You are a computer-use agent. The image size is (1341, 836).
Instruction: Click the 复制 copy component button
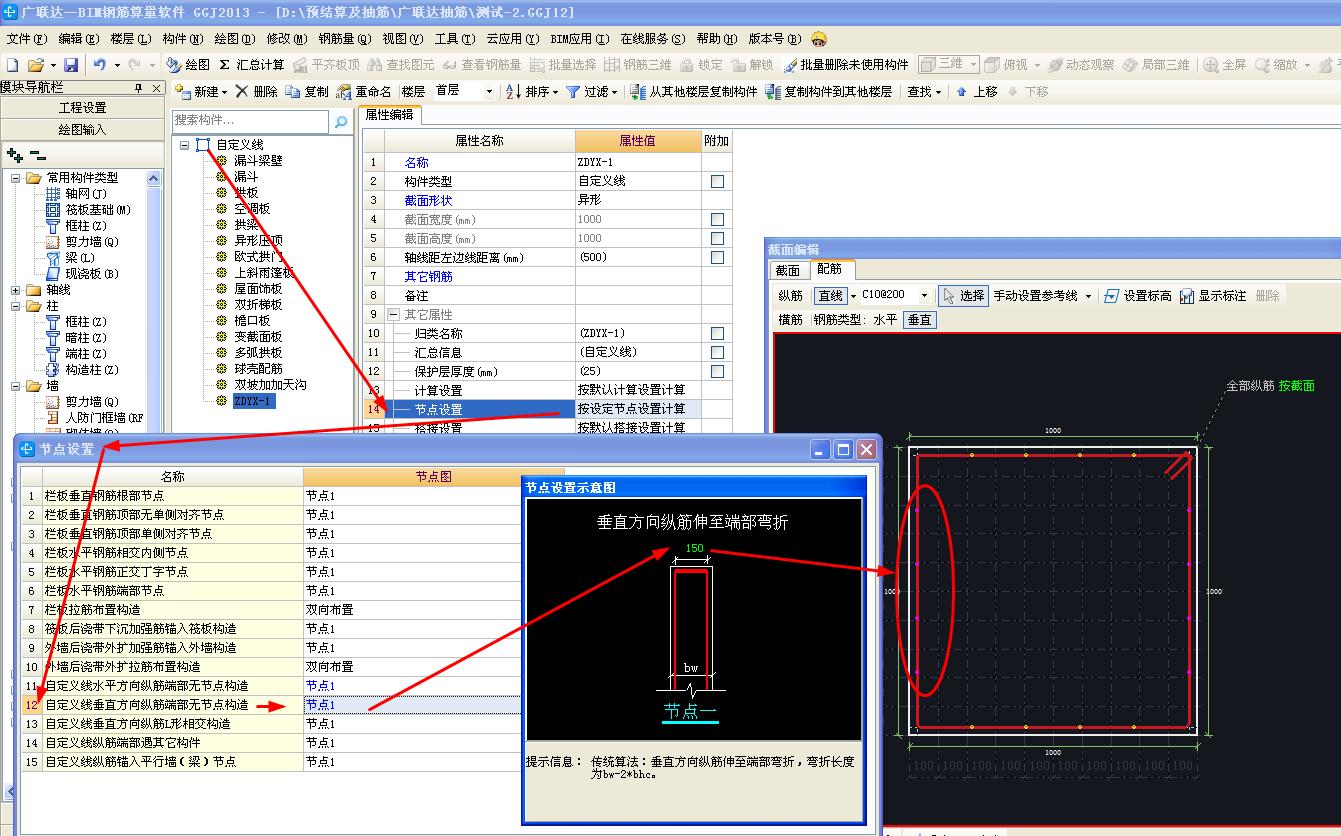pos(307,92)
